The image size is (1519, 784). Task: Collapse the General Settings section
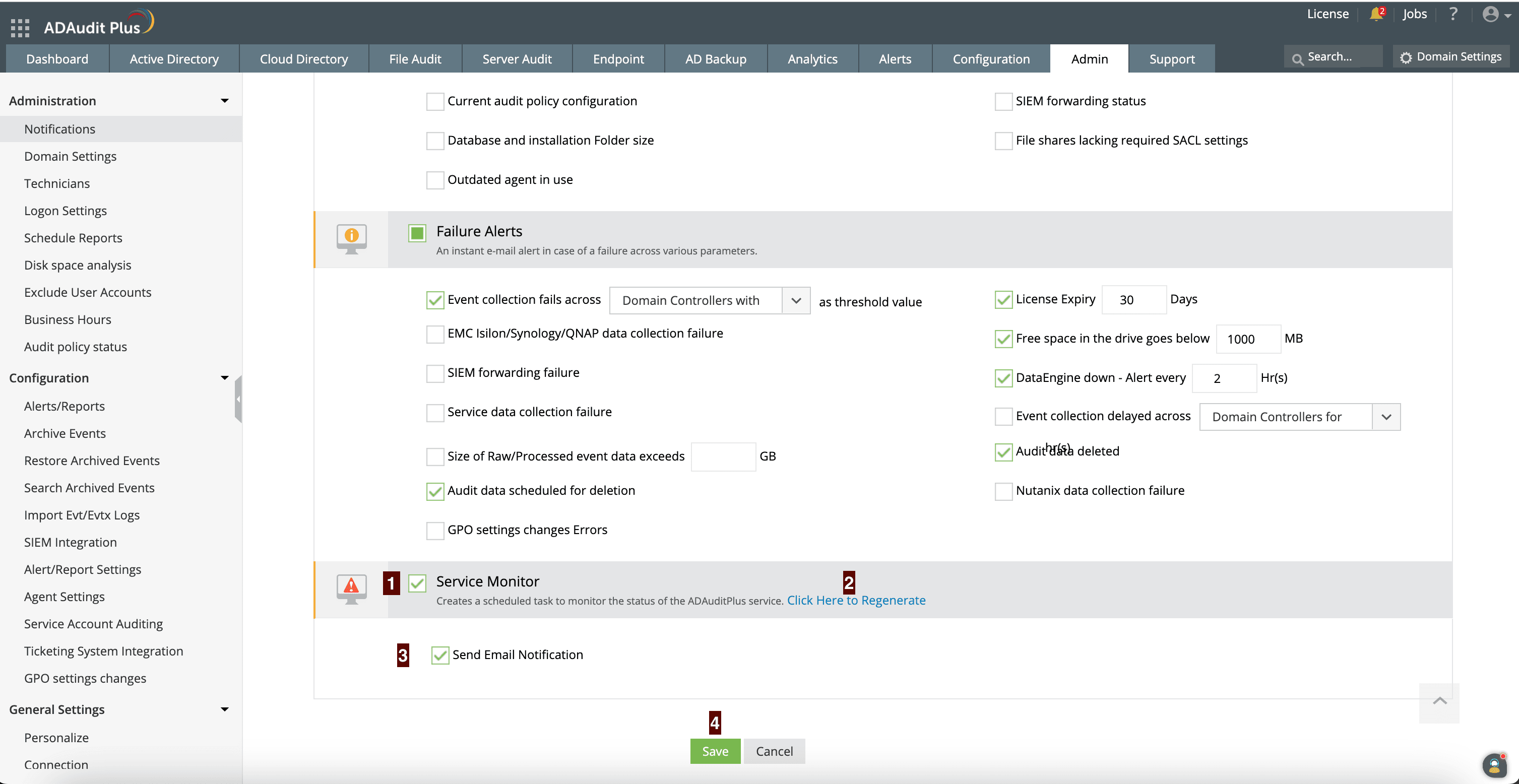coord(224,709)
